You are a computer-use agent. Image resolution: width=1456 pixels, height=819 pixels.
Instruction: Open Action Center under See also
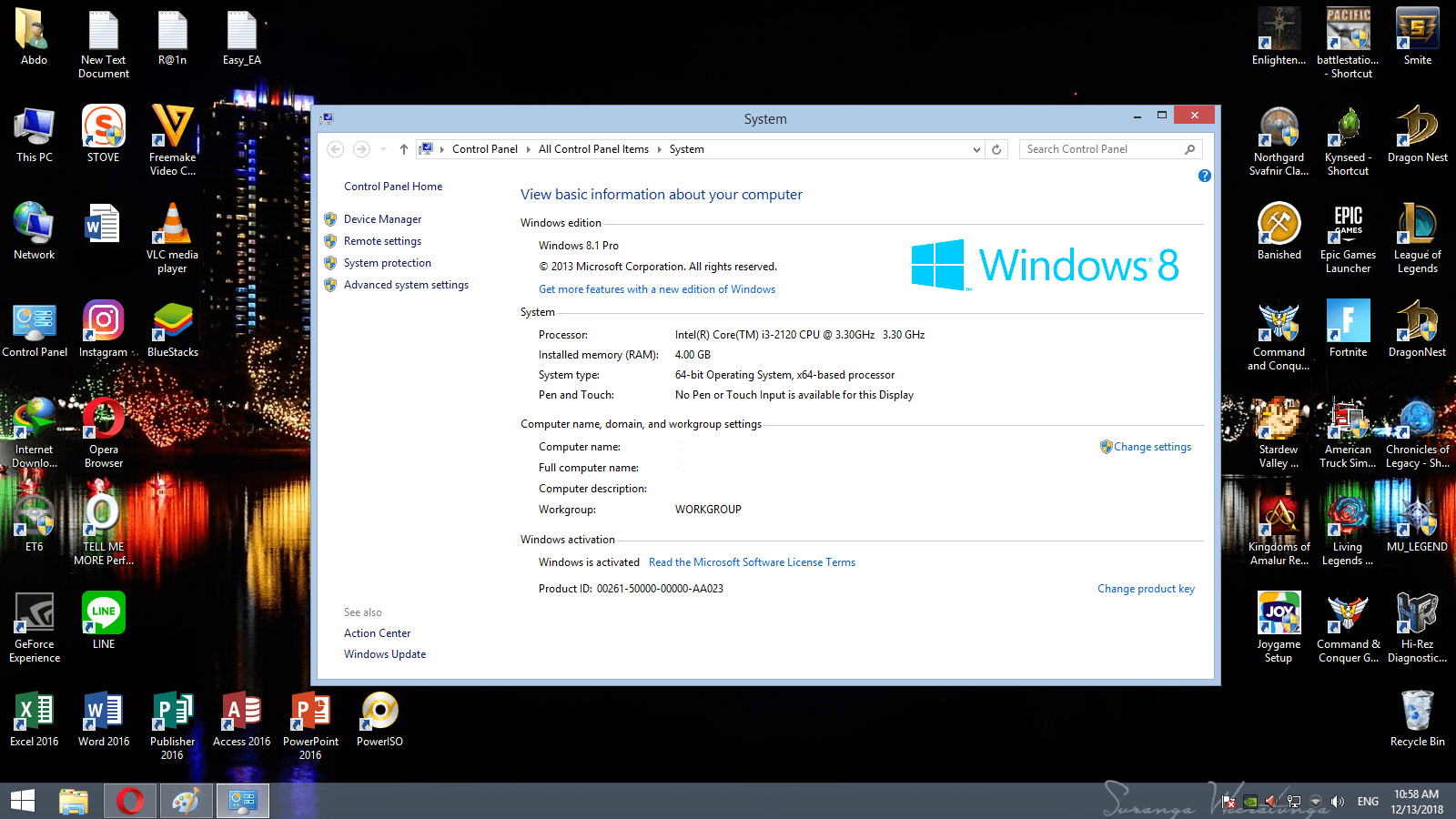click(x=377, y=633)
